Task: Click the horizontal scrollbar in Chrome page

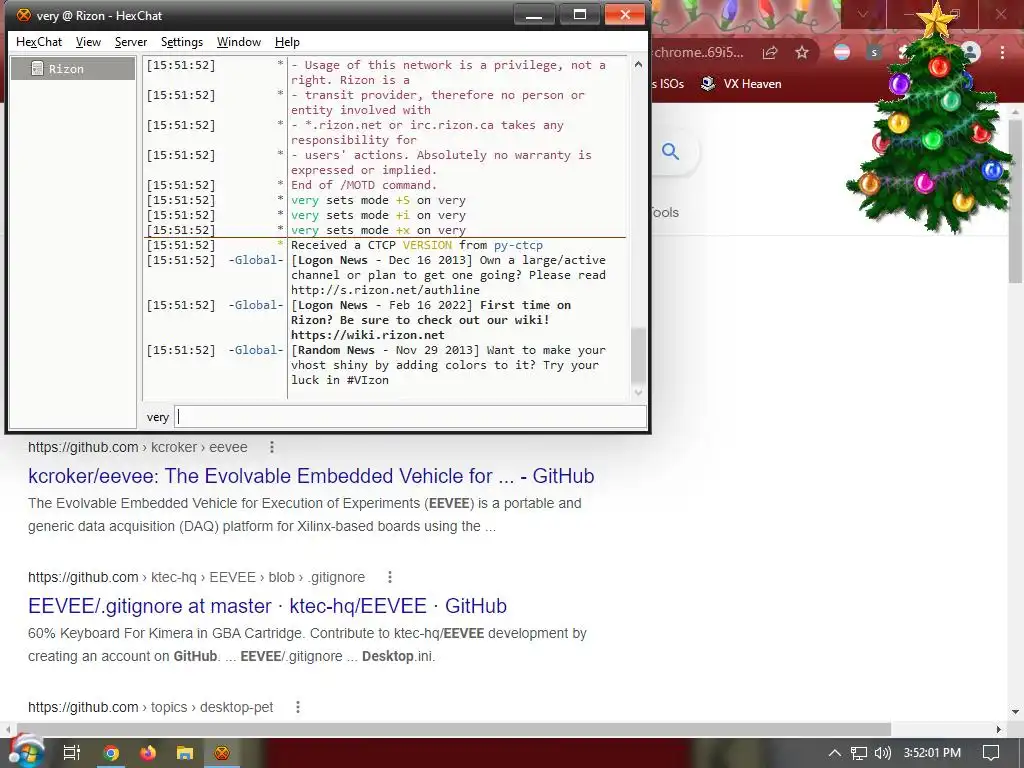Action: (x=454, y=729)
